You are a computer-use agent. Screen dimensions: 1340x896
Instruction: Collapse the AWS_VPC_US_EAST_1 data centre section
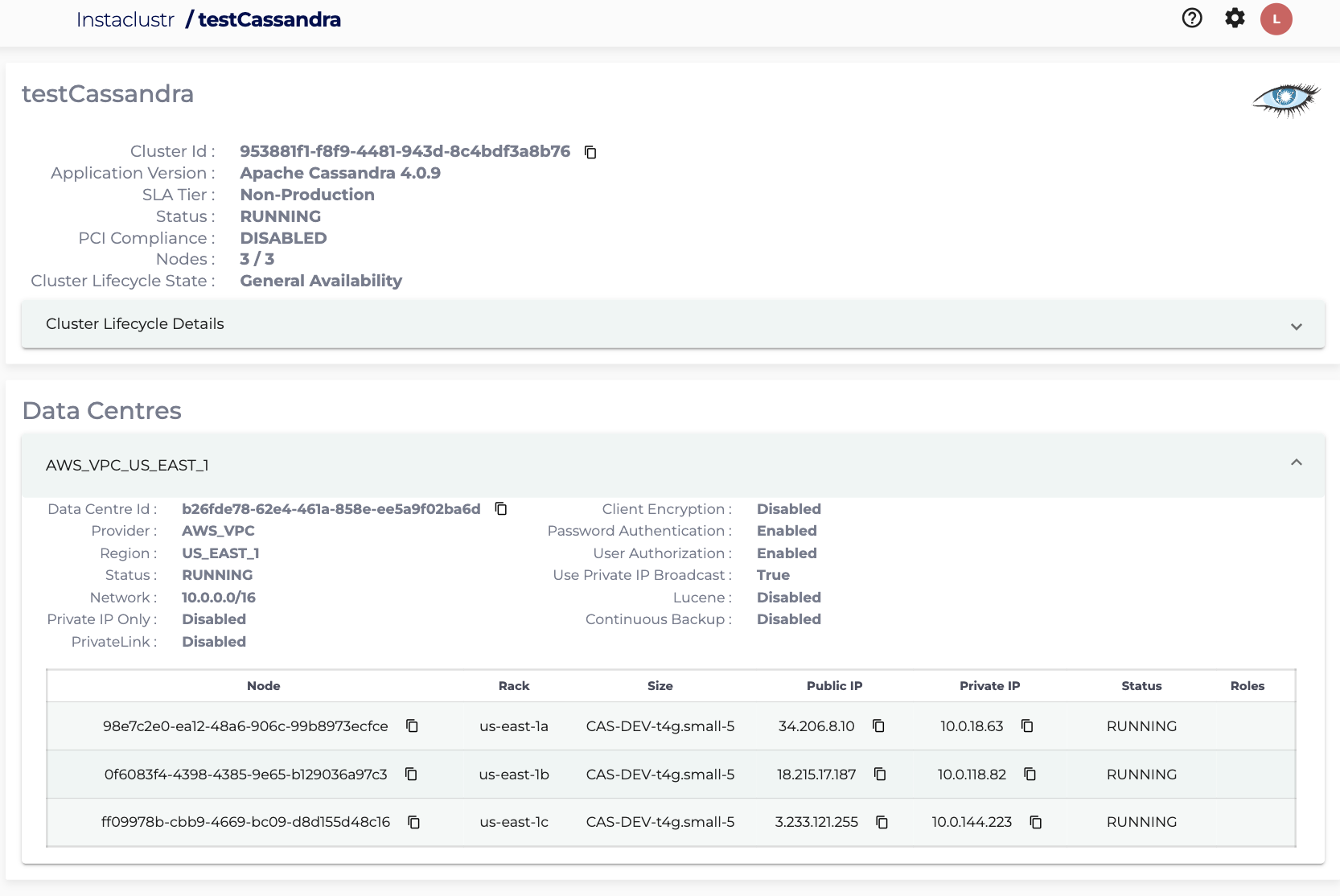(x=1296, y=463)
